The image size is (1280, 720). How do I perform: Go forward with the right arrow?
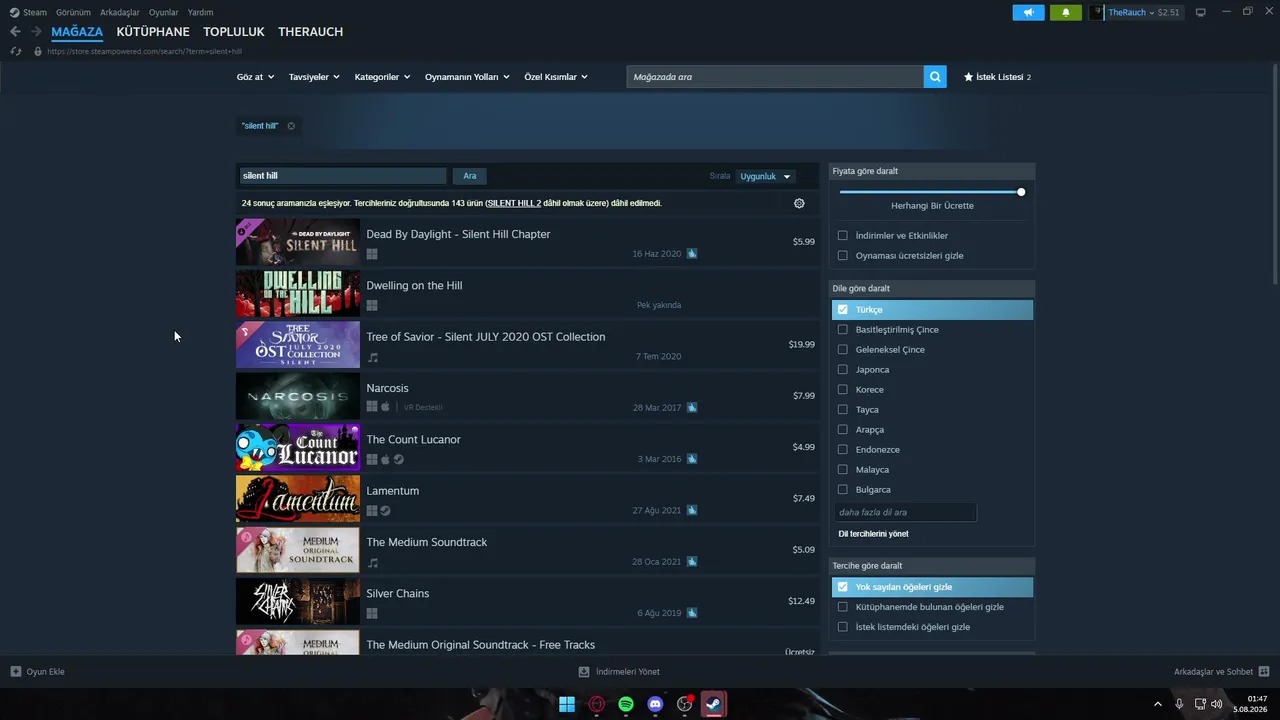click(x=36, y=32)
